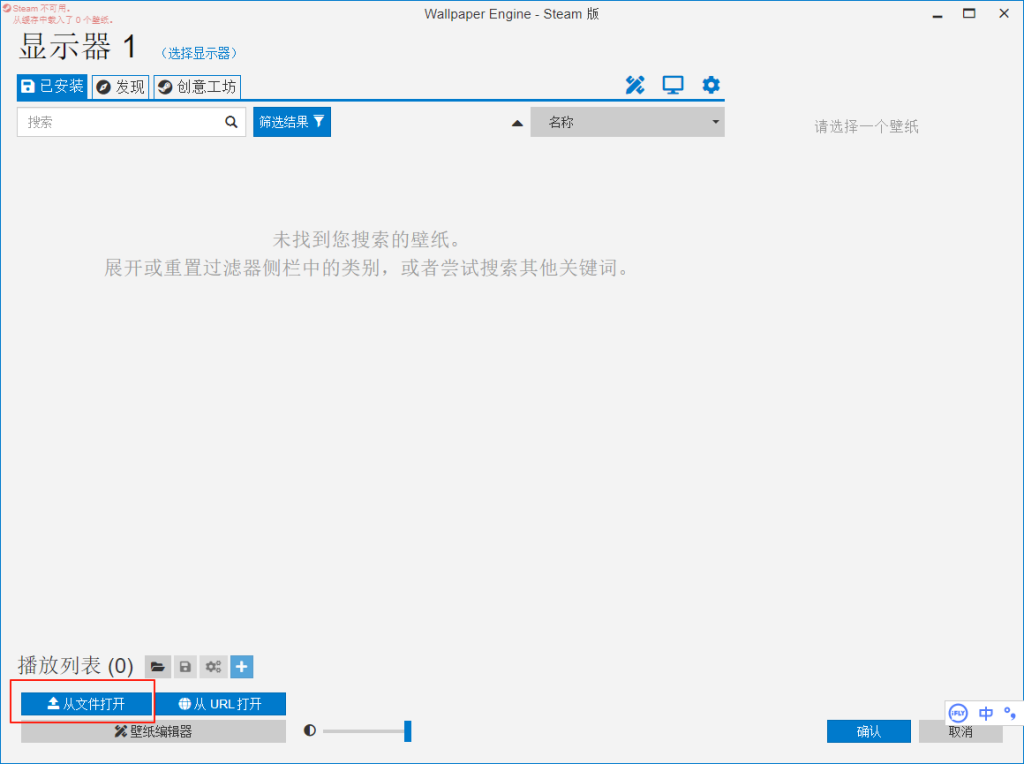Screen dimensions: 1024x764
Task: Click the brightness slider handle
Action: [407, 731]
